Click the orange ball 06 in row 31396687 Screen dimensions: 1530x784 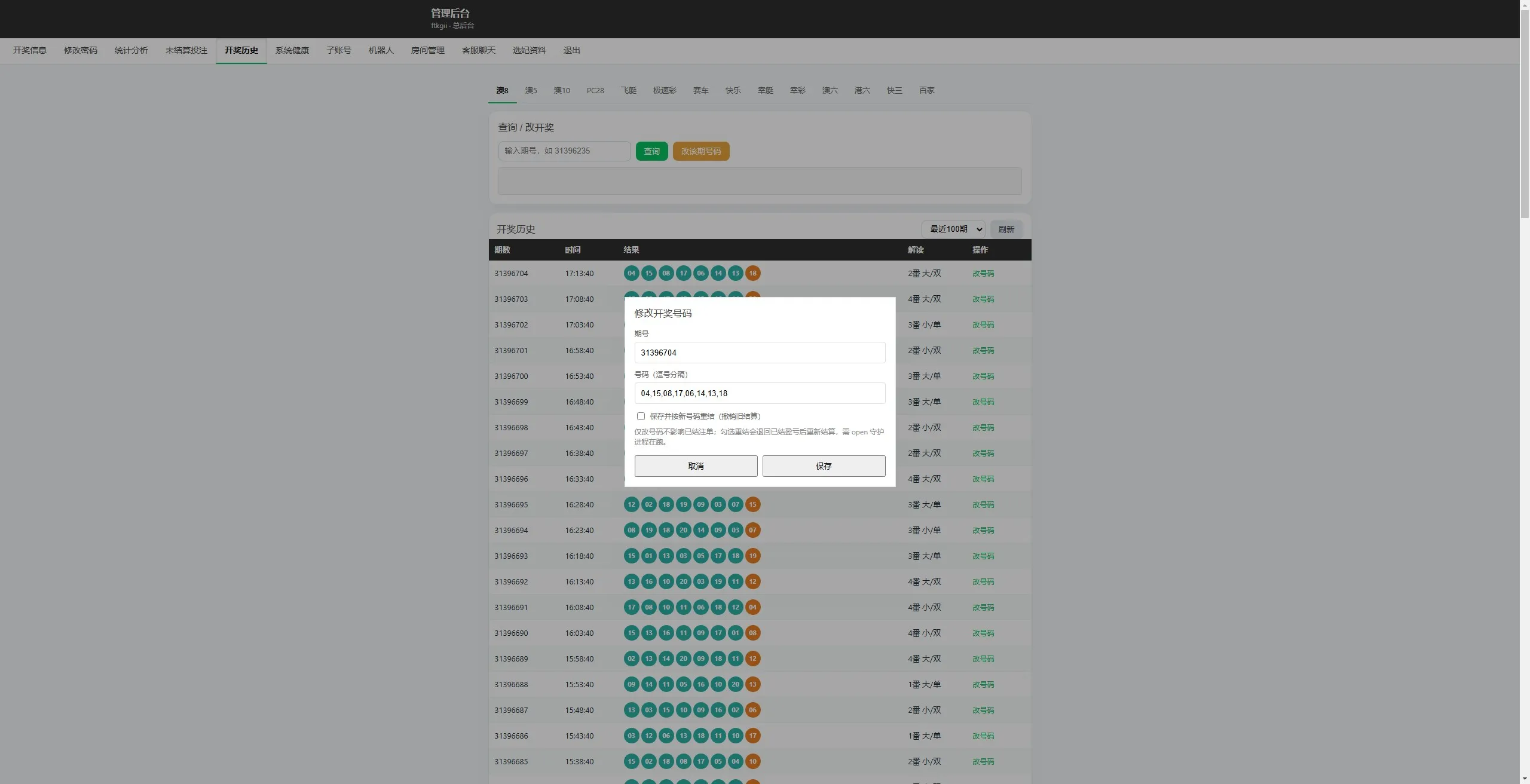[753, 710]
